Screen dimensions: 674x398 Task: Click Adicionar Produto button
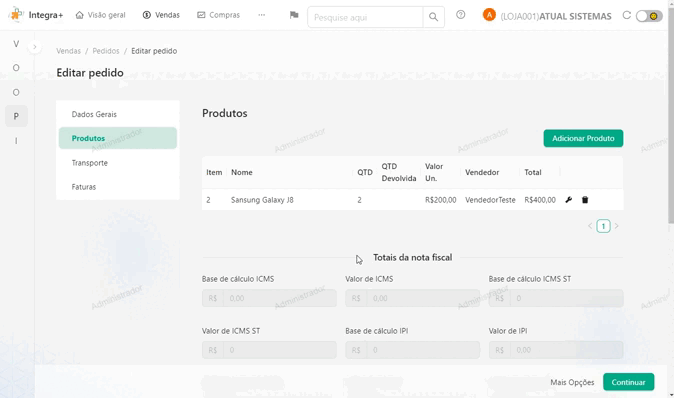click(x=583, y=138)
